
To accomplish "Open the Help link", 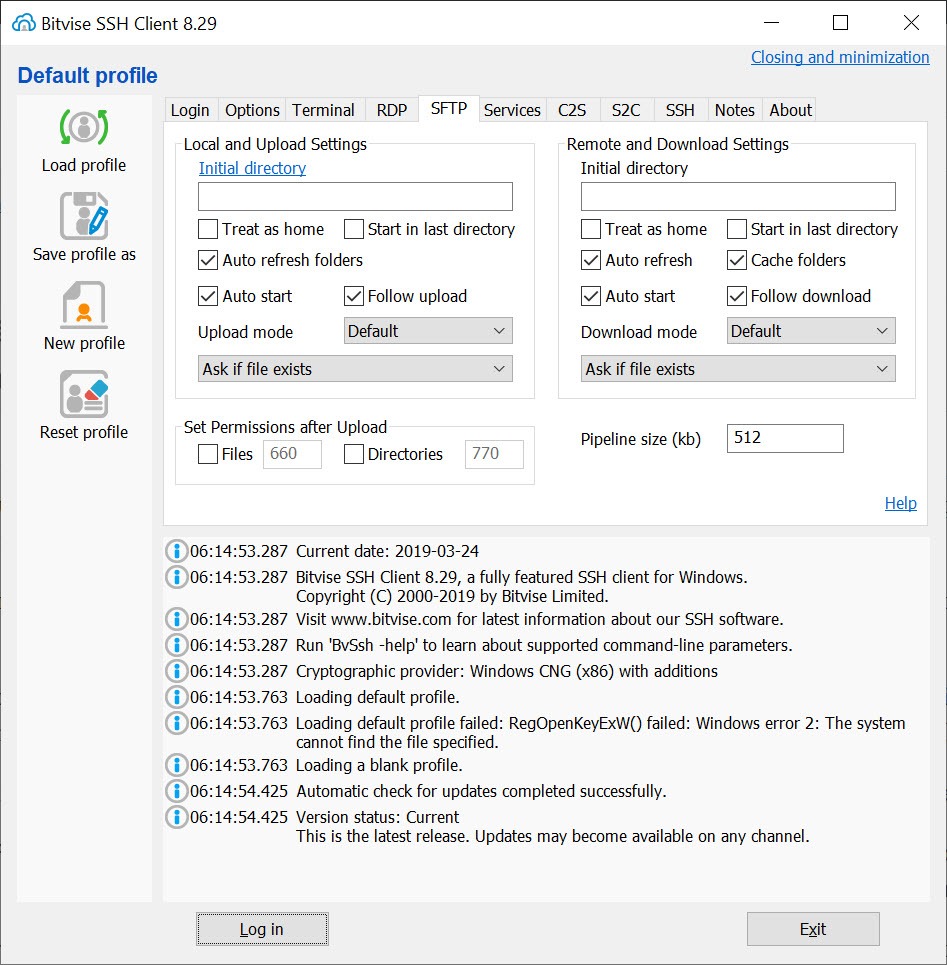I will click(x=901, y=503).
